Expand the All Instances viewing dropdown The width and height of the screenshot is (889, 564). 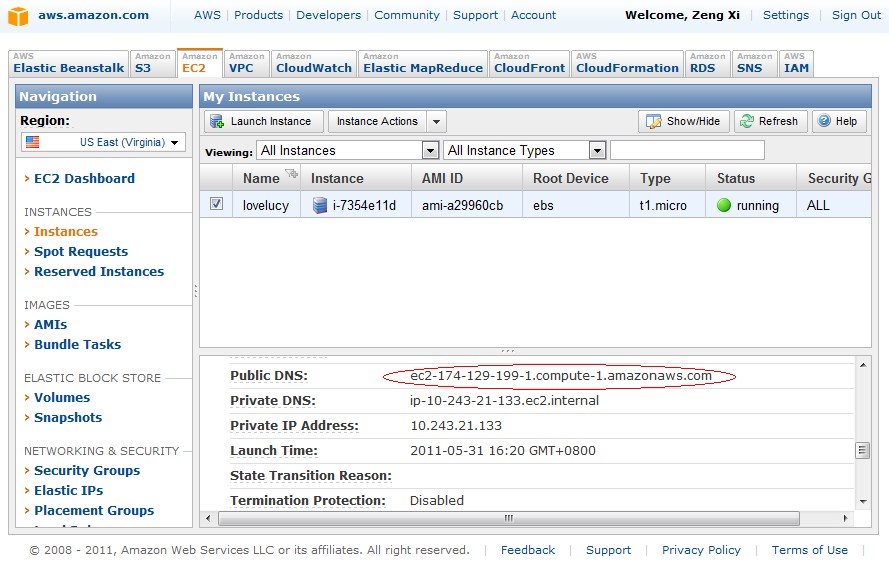[x=430, y=151]
